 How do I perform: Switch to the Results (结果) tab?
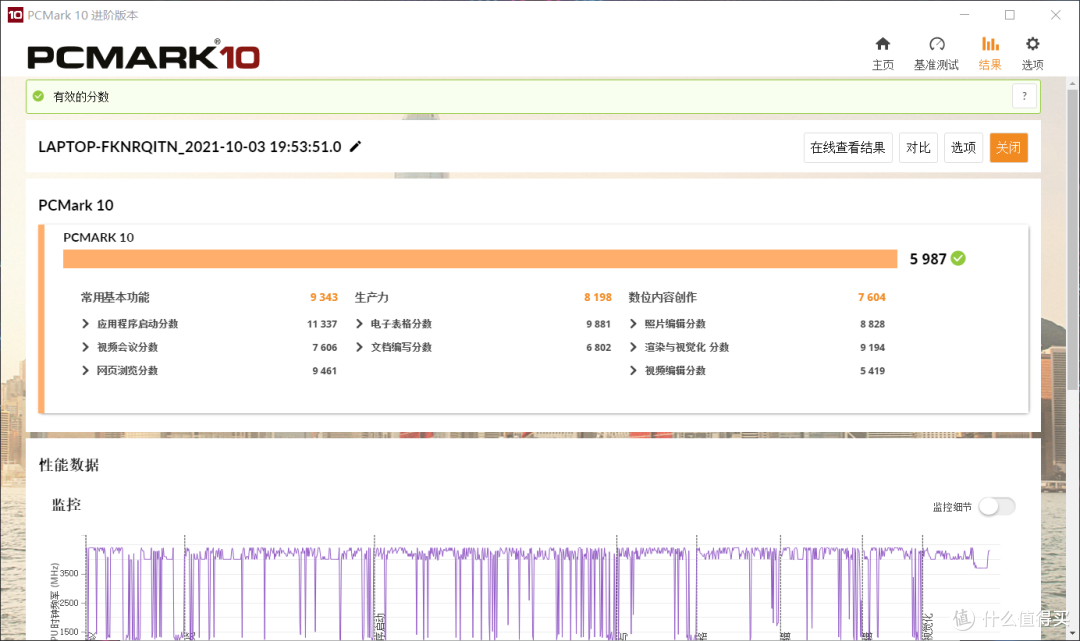pyautogui.click(x=990, y=54)
